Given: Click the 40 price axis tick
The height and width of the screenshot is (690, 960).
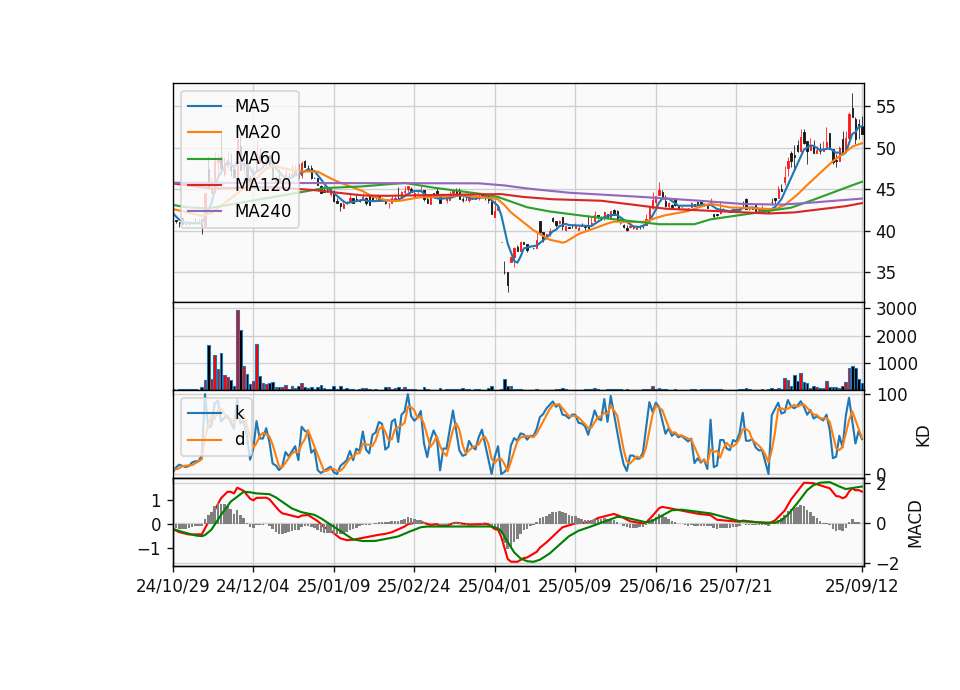Looking at the screenshot, I should (x=885, y=232).
